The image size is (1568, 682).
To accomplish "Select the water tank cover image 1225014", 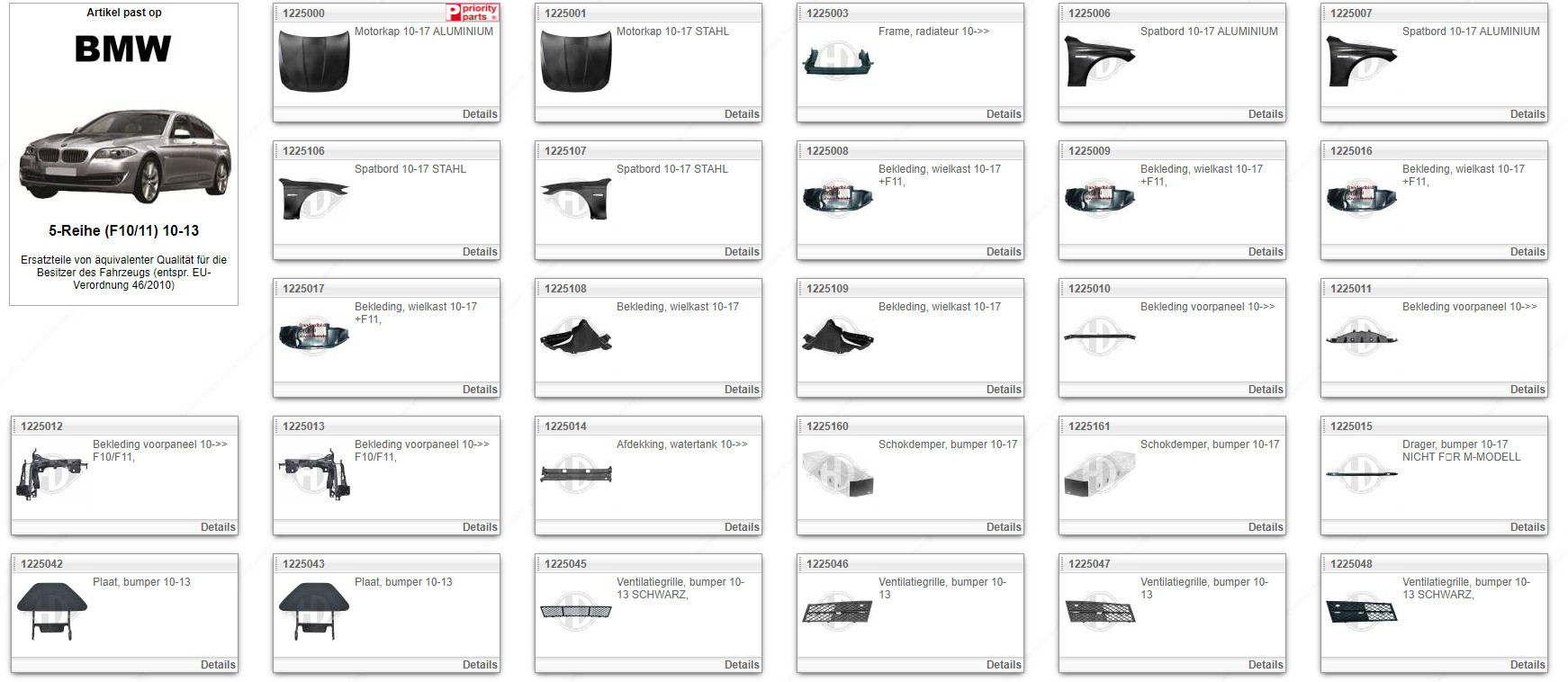I will tap(576, 474).
